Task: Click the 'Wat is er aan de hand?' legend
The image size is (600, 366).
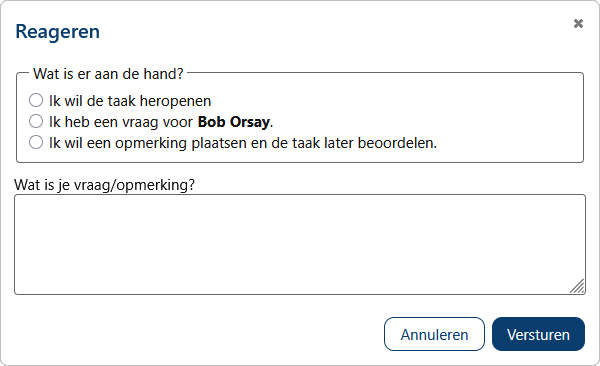Action: (108, 74)
